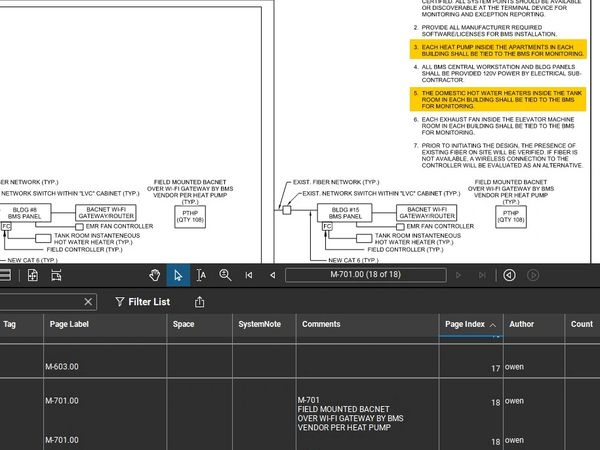Select the Pan hand tool
The image size is (600, 450).
[155, 275]
